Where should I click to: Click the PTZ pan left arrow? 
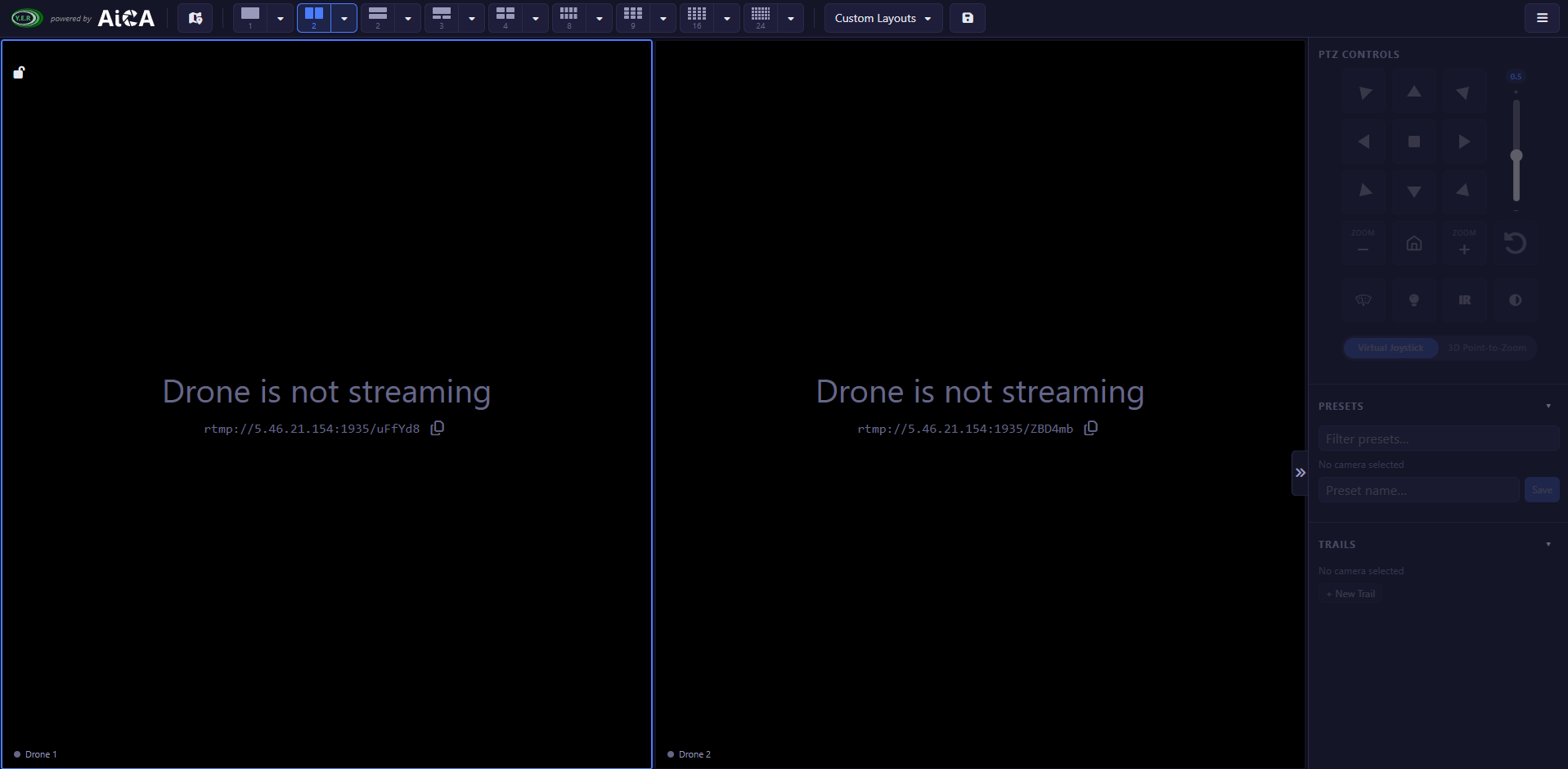pyautogui.click(x=1364, y=142)
